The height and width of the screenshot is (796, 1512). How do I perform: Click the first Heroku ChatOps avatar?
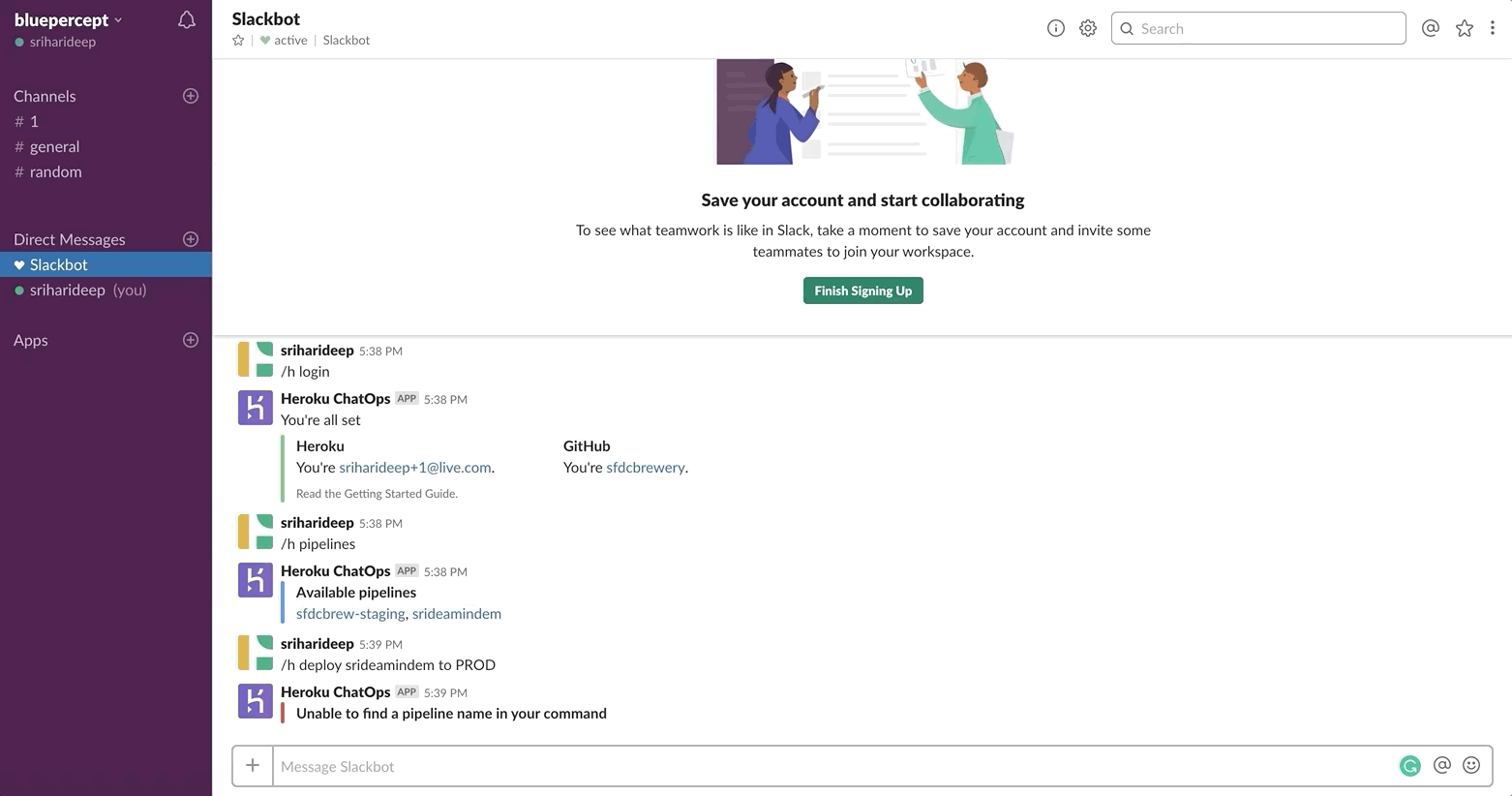(256, 408)
